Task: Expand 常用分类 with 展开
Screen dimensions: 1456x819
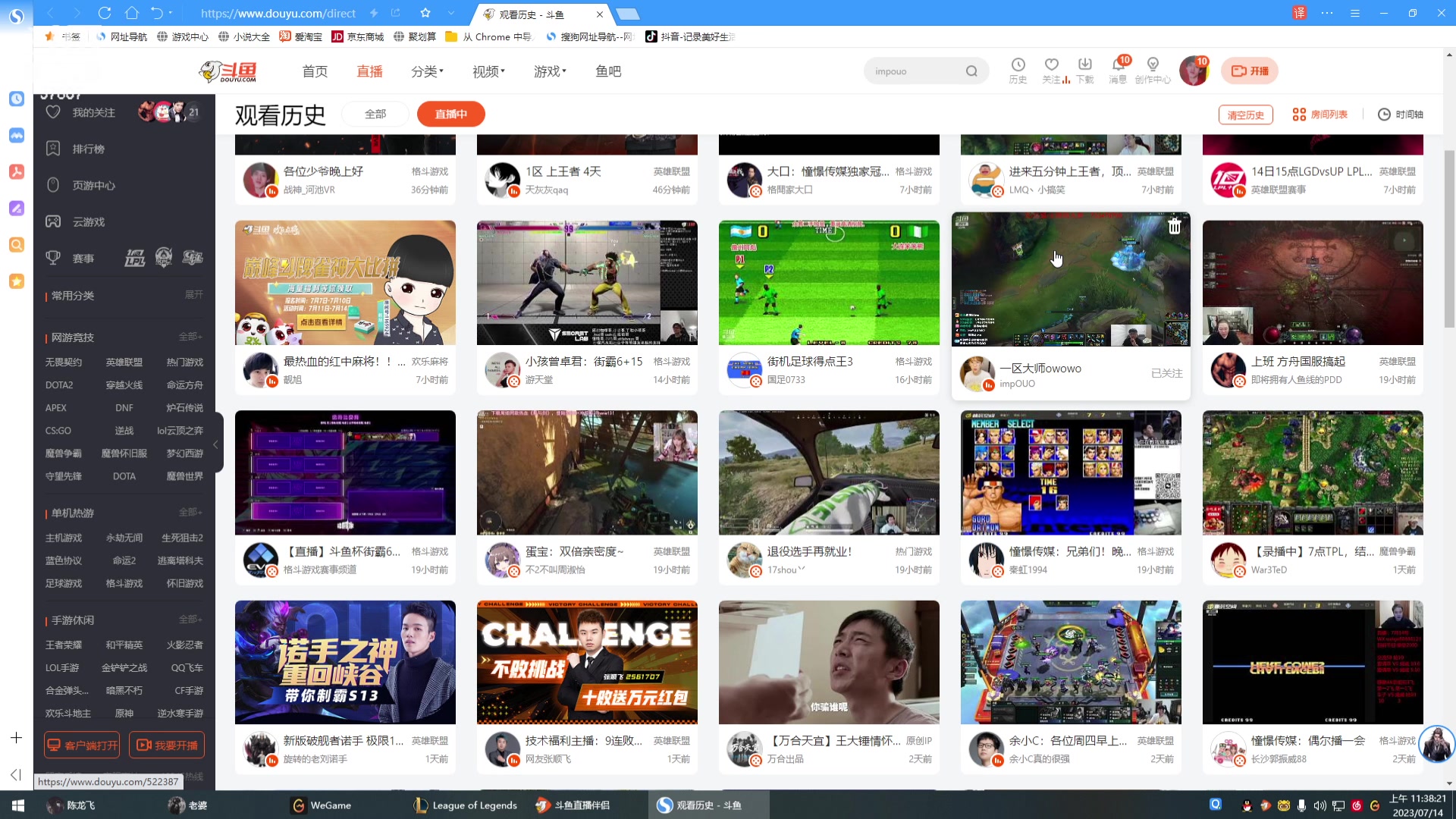Action: point(194,294)
